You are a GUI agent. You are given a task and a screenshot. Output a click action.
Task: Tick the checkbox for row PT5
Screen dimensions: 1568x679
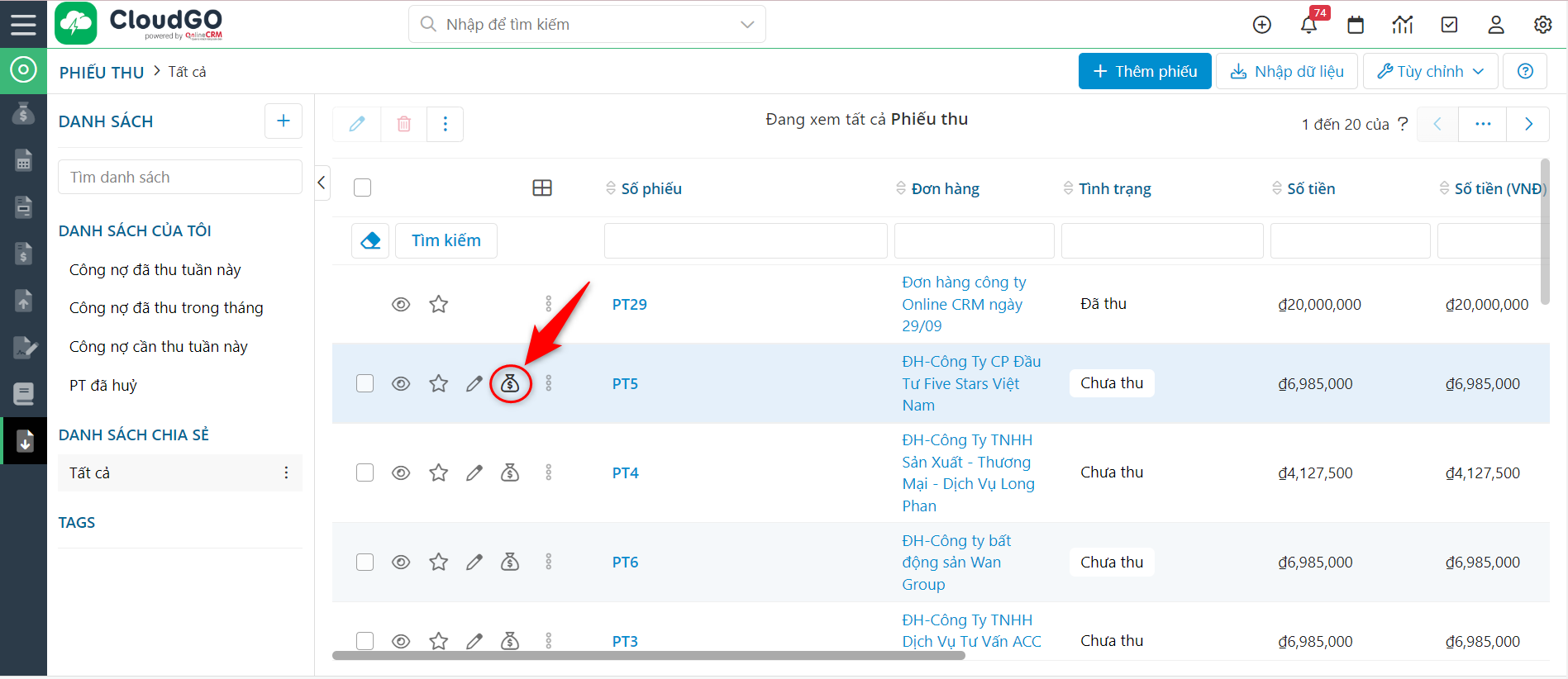tap(365, 383)
